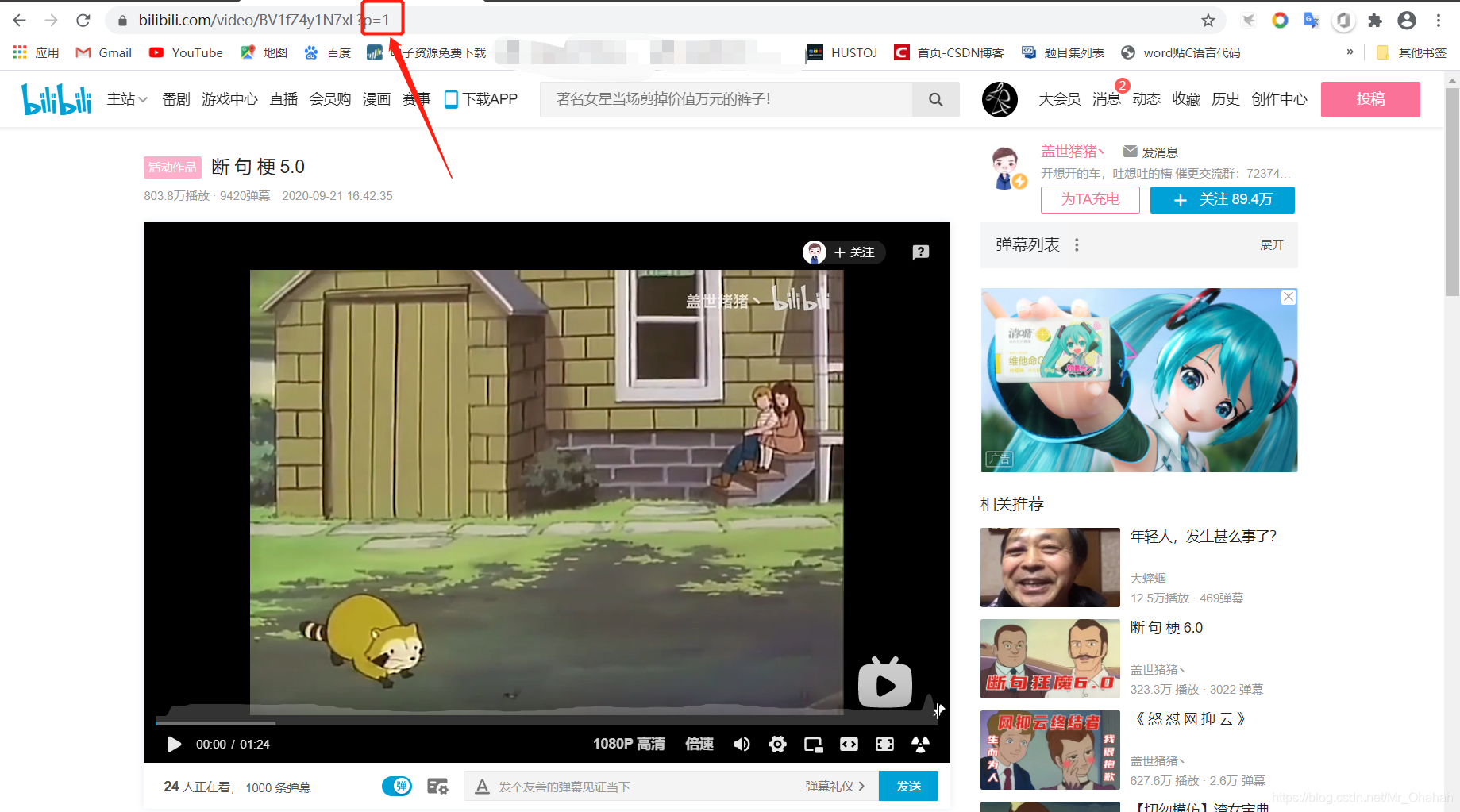
Task: Open recommended video 年轻人，发生甚么事了?
Action: (1204, 537)
